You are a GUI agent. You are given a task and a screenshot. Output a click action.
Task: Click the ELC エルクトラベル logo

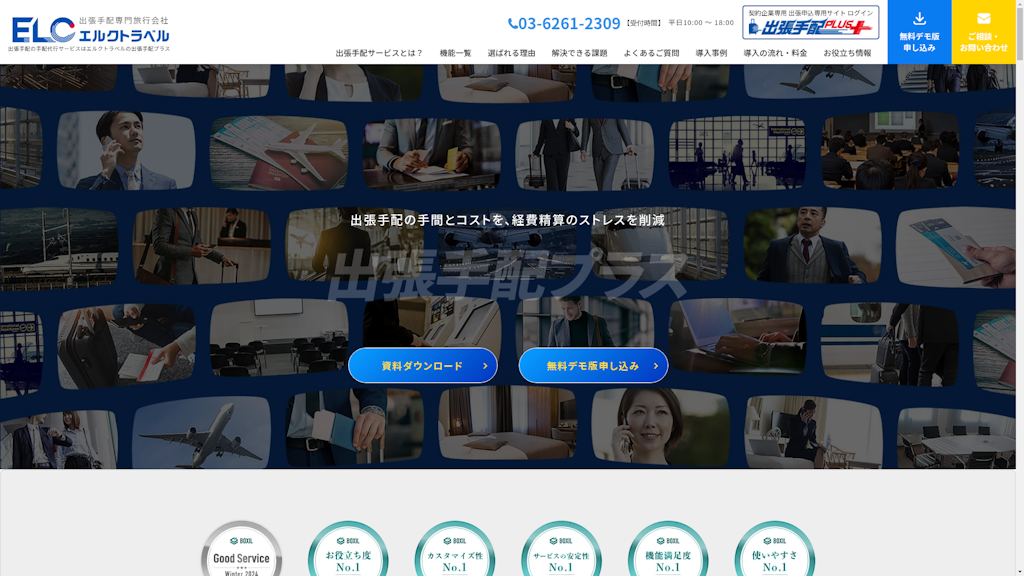tap(90, 30)
